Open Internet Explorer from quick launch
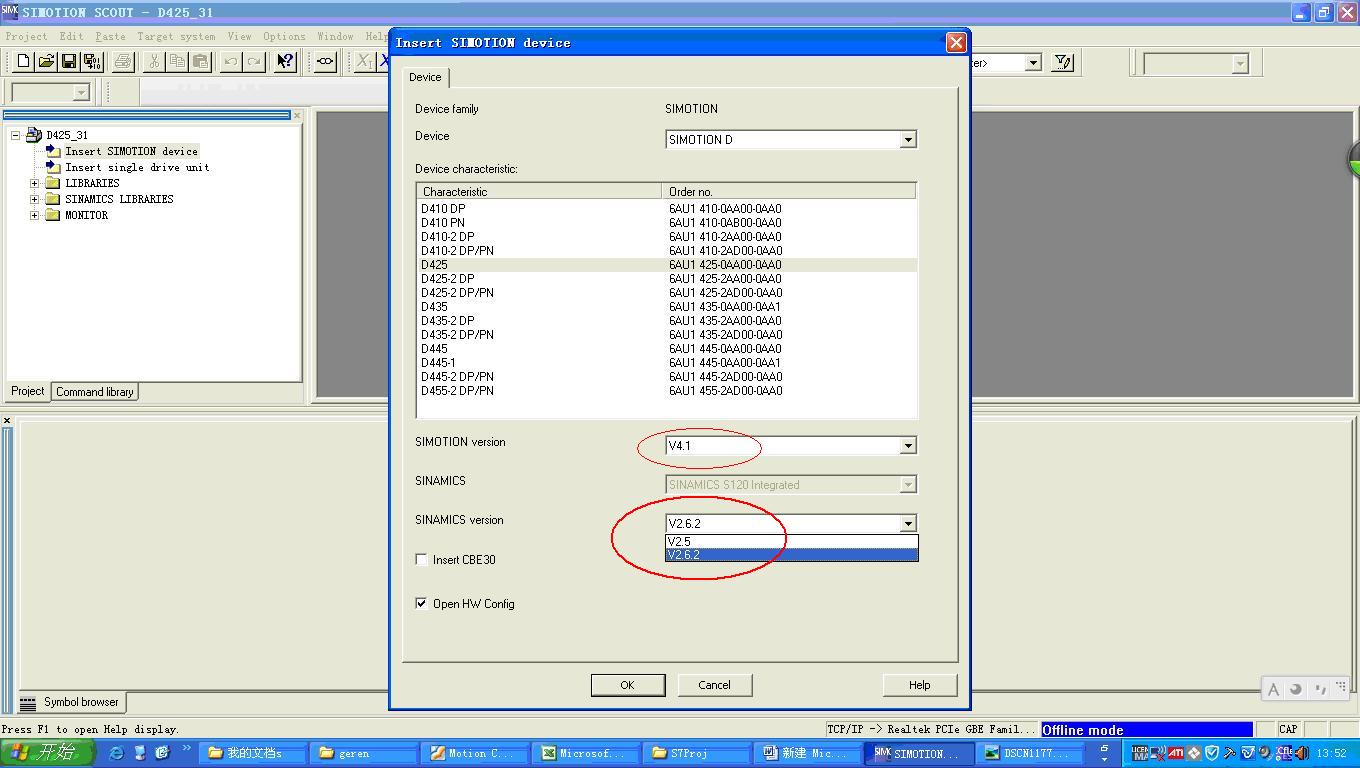 [116, 753]
